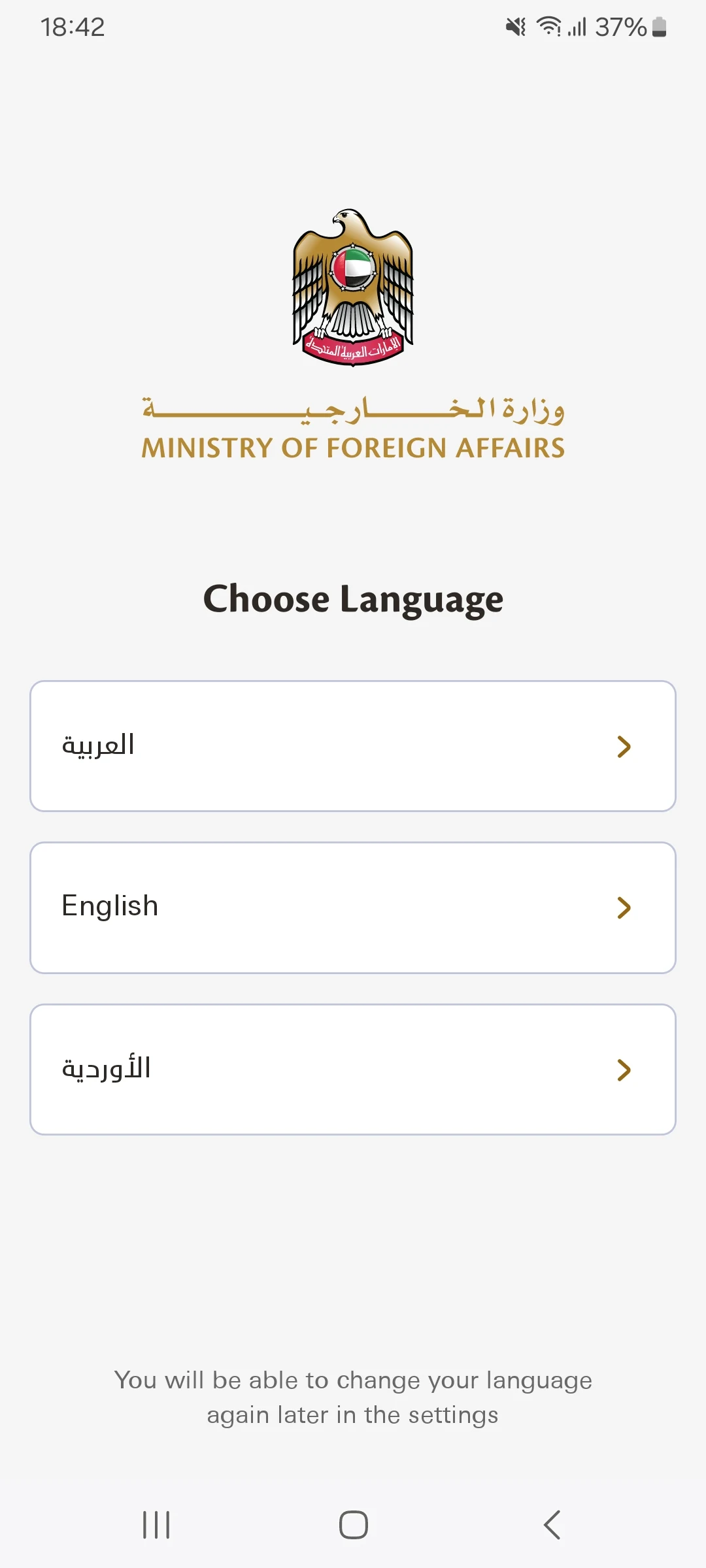Choose English as the language
The image size is (706, 1568).
coord(353,907)
